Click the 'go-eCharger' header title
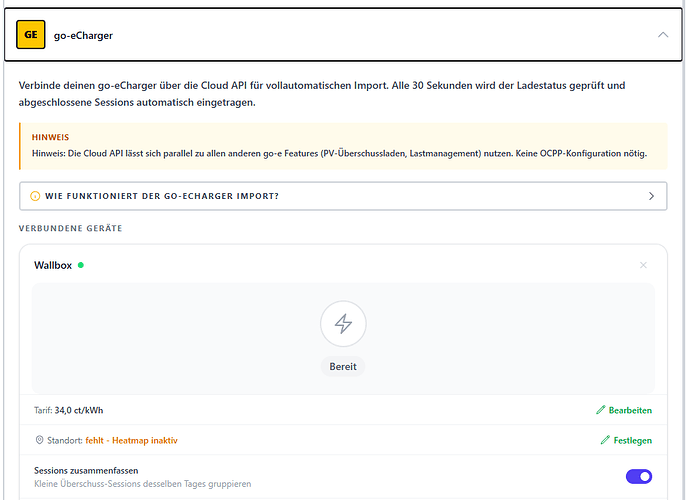Image resolution: width=686 pixels, height=500 pixels. coord(83,35)
